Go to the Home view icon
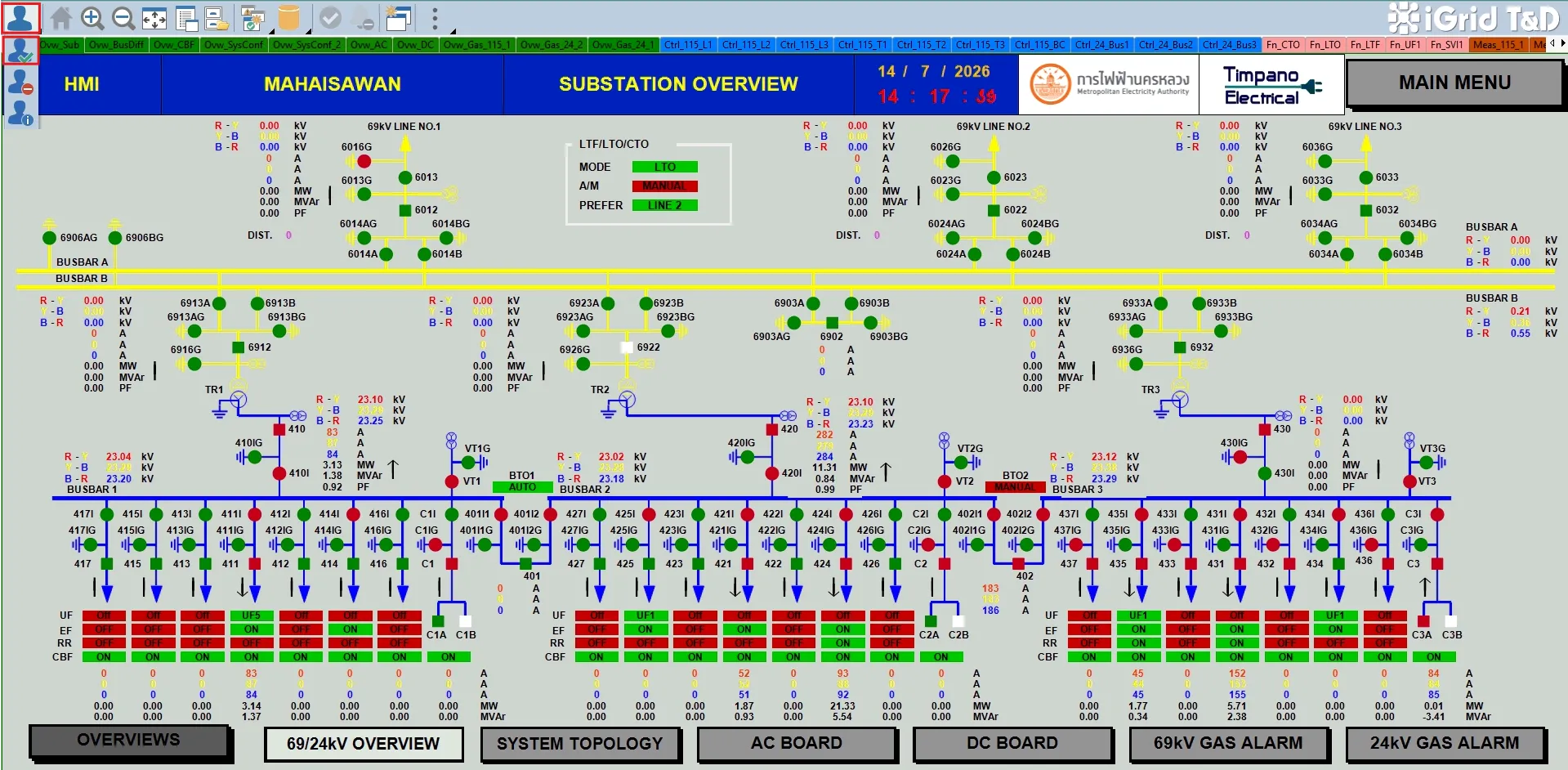The height and width of the screenshot is (770, 1568). point(61,17)
